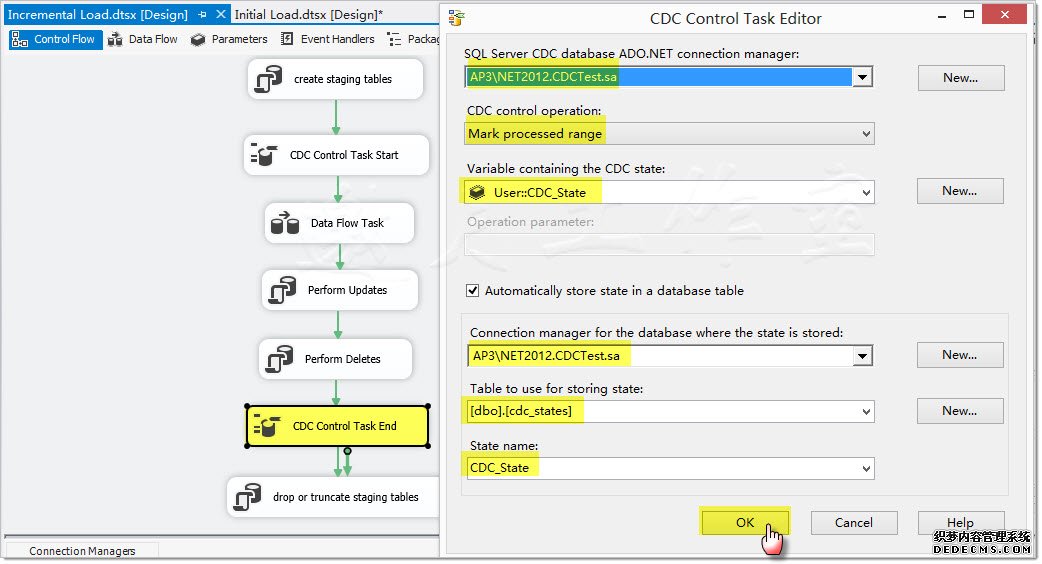The image size is (1042, 564).
Task: Select the CDC Control Task End icon
Action: [x=266, y=426]
